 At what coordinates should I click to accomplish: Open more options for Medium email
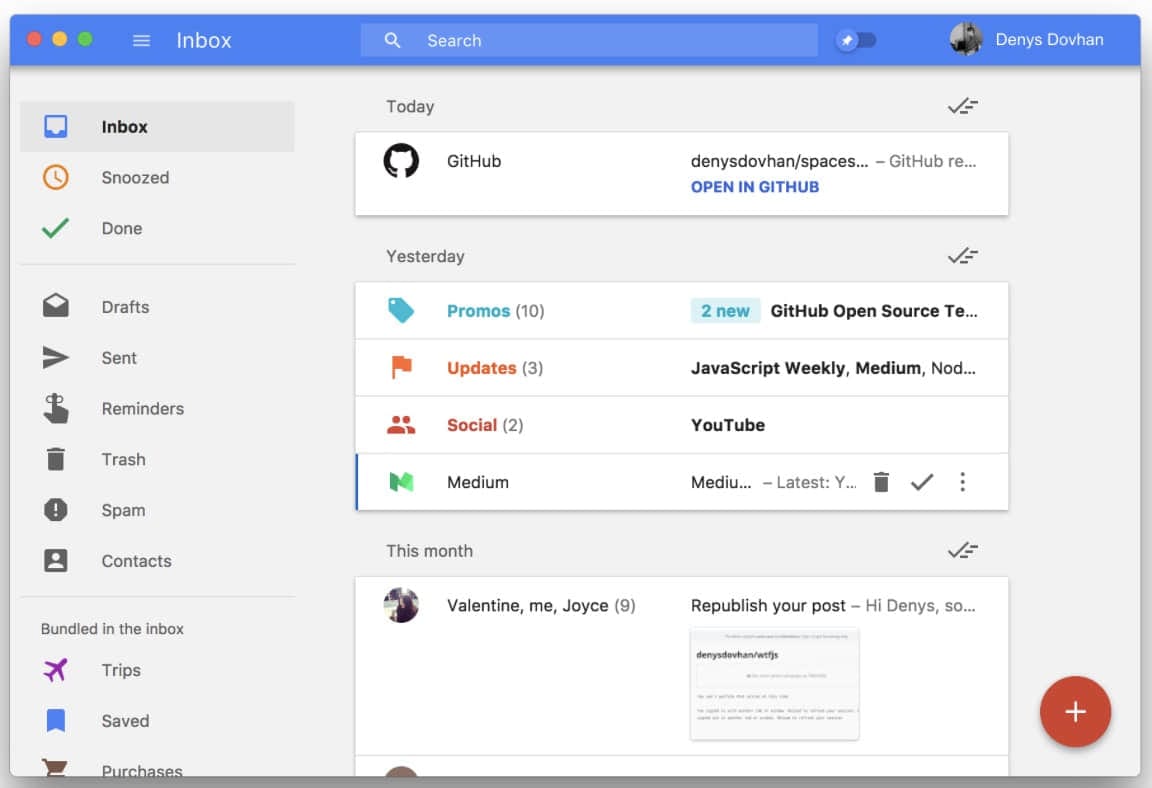(x=962, y=482)
